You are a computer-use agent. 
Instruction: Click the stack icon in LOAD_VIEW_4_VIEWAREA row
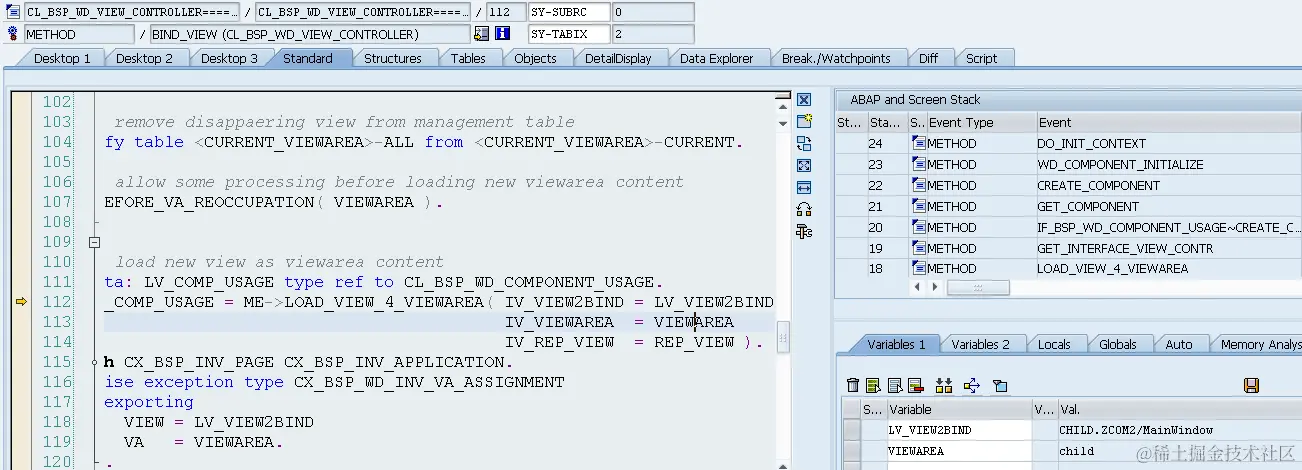pos(919,269)
